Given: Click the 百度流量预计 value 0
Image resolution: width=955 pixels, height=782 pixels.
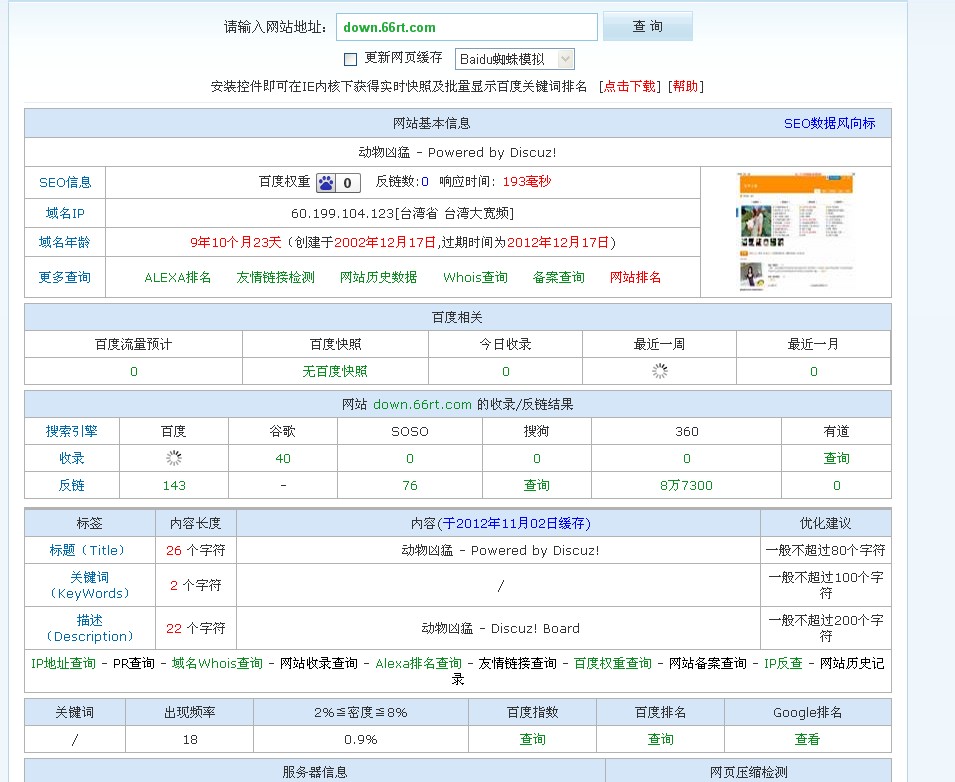Looking at the screenshot, I should click(134, 372).
